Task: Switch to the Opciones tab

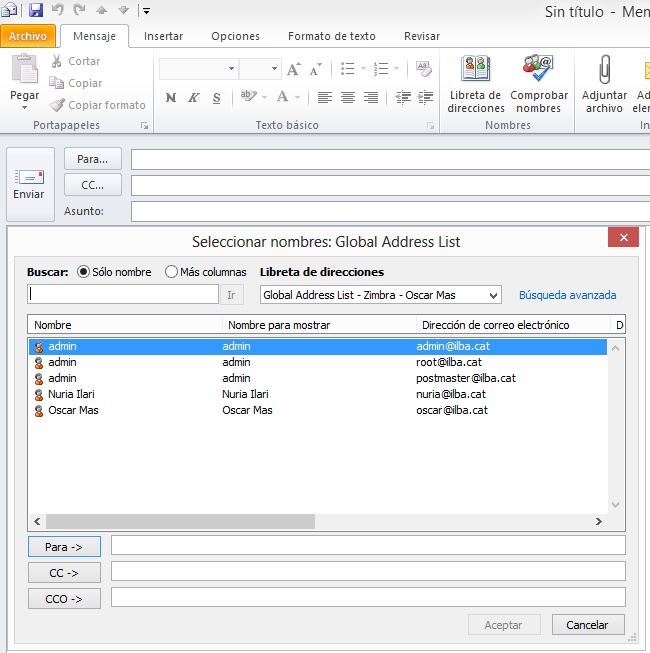Action: point(235,36)
